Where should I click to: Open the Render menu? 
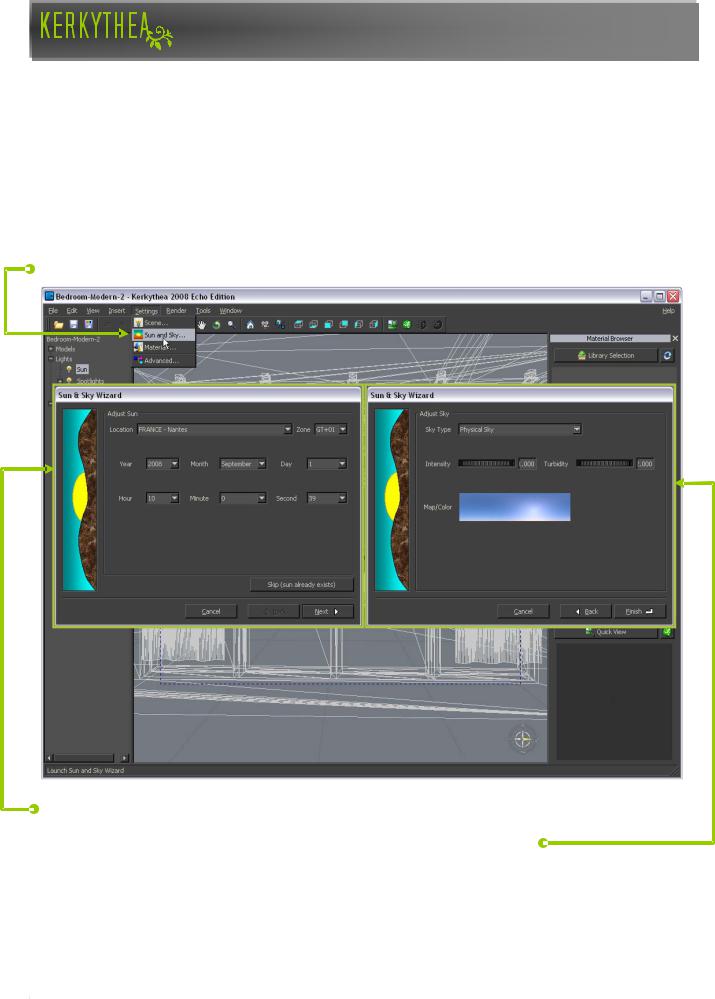click(177, 311)
